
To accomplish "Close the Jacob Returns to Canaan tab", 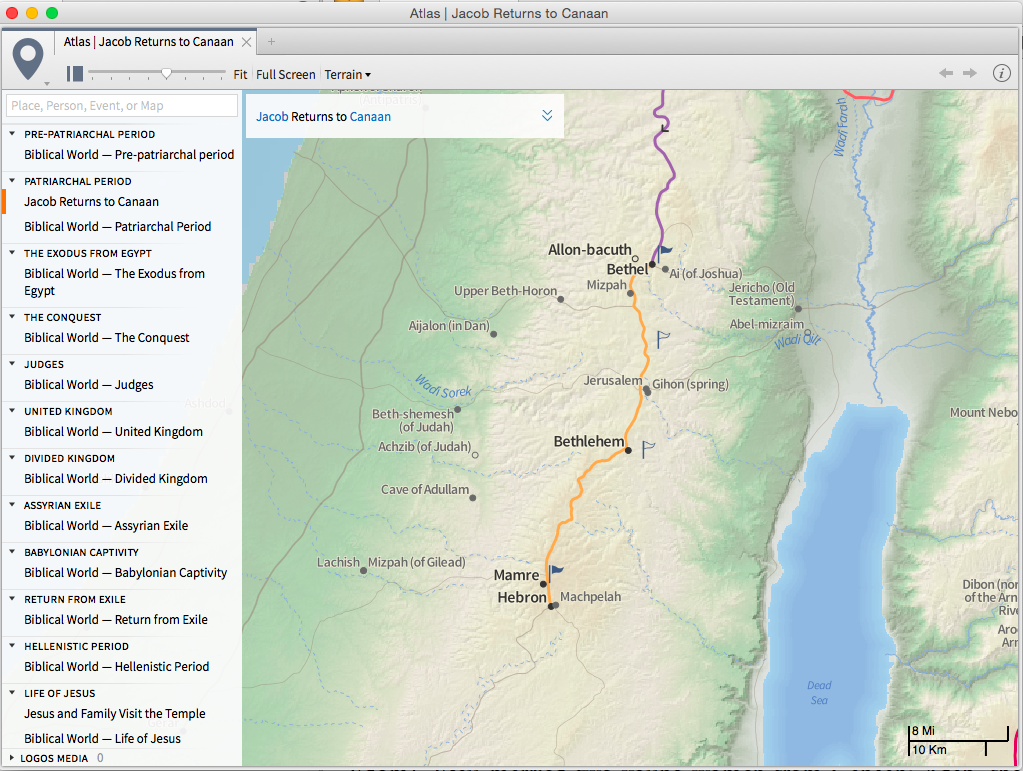I will 247,42.
